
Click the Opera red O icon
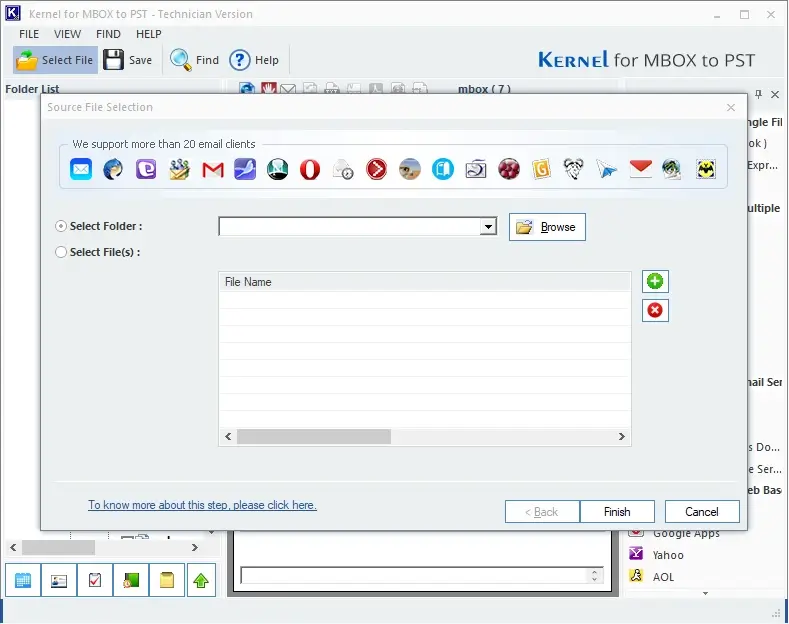(310, 169)
